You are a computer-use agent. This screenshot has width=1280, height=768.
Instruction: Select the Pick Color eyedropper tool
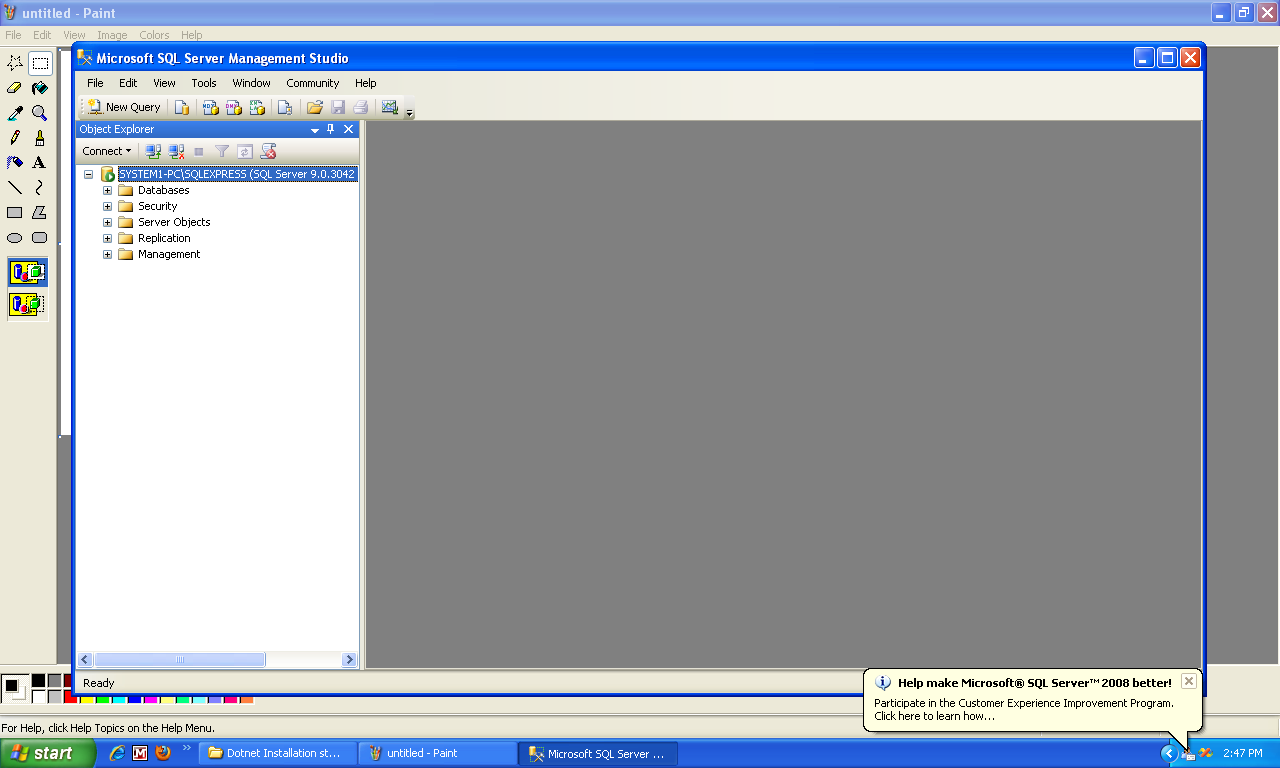tap(15, 113)
